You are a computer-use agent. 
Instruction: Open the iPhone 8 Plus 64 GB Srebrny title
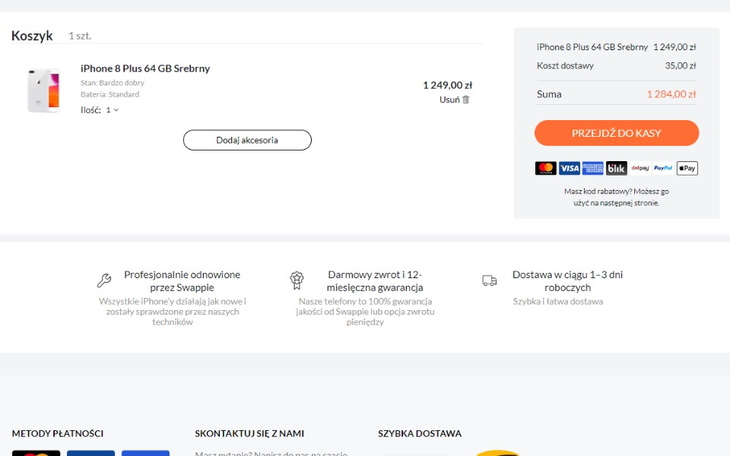point(145,68)
